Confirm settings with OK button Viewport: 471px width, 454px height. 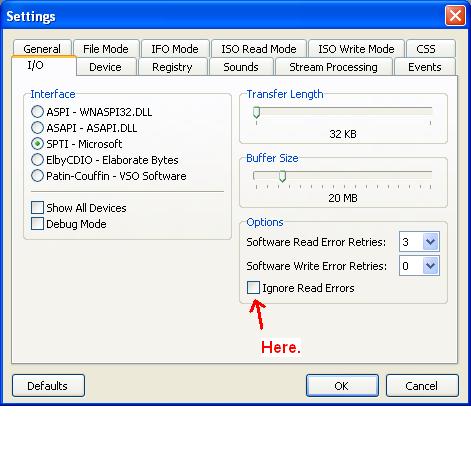(342, 386)
